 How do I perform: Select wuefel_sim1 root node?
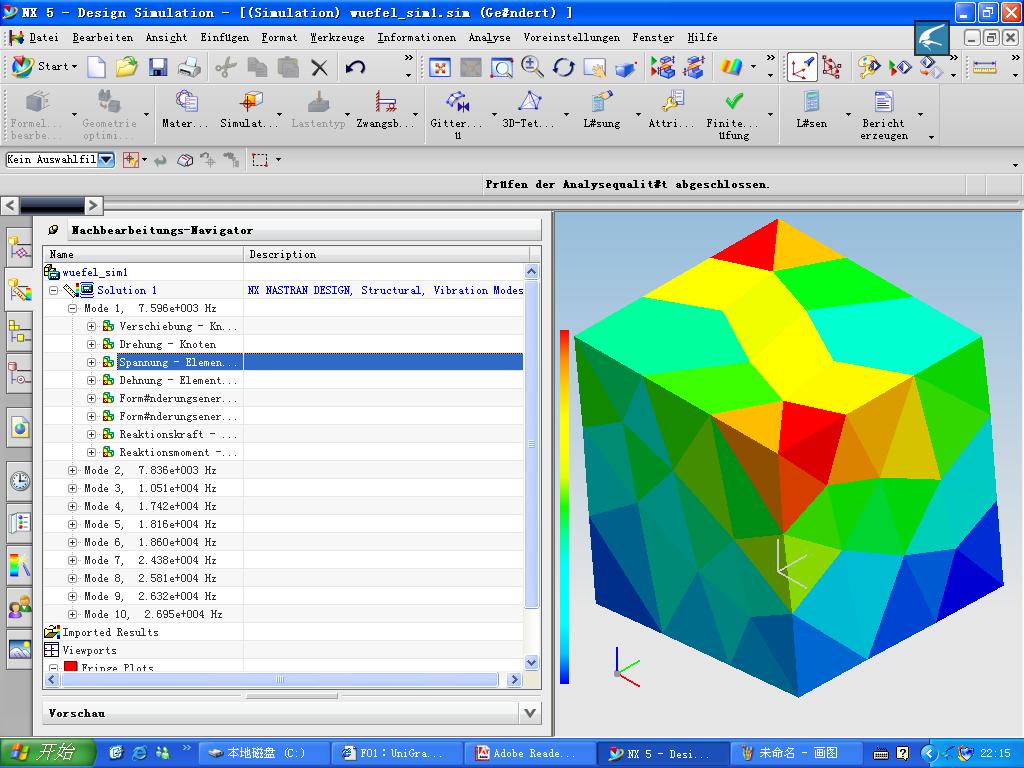[x=283, y=272]
